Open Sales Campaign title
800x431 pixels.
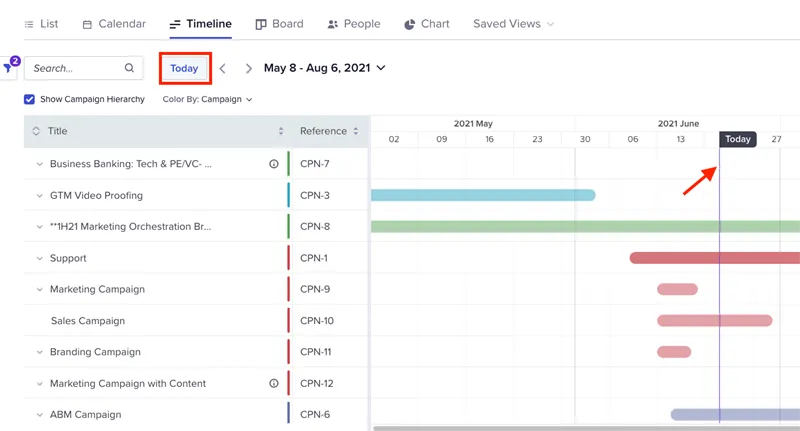[88, 321]
